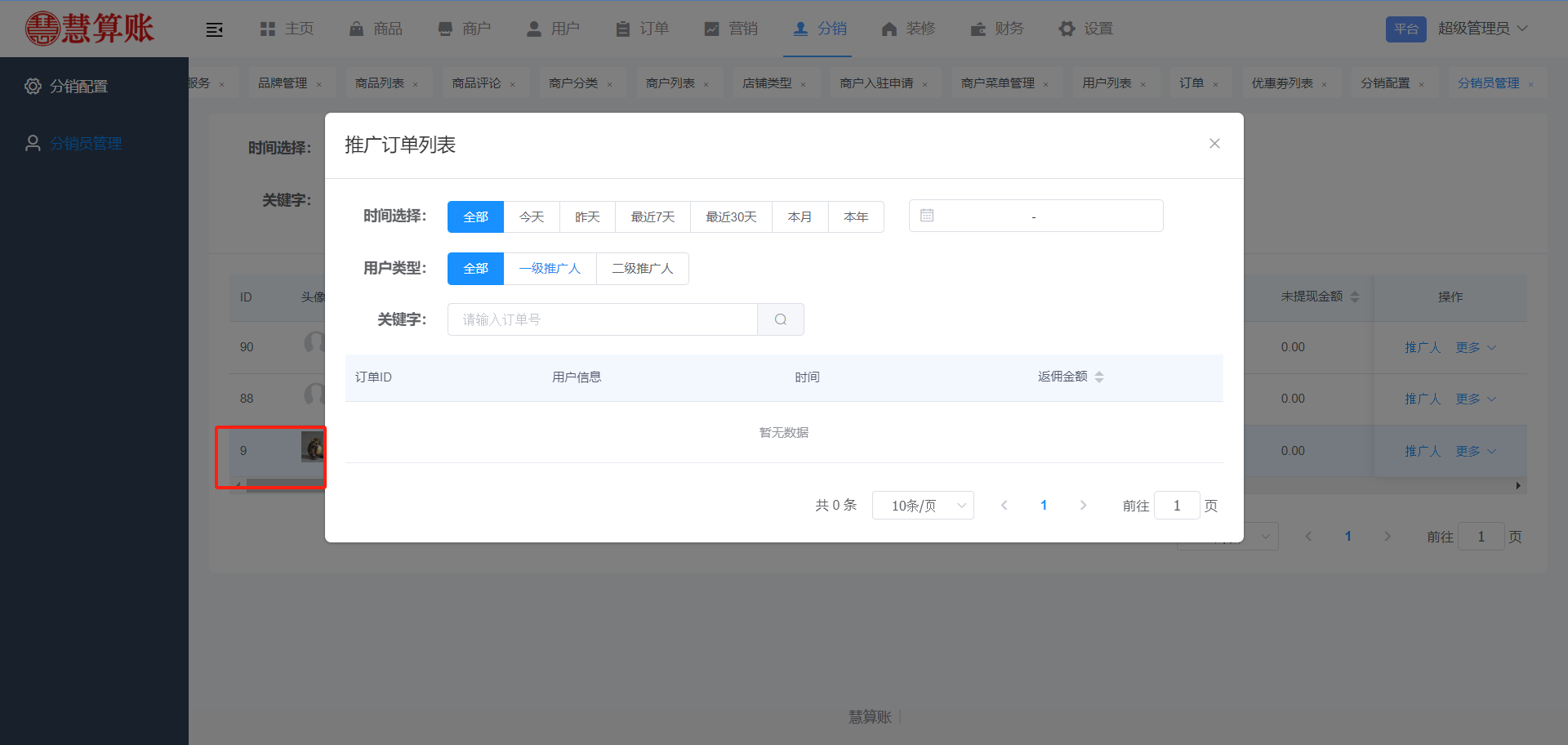Select 二级推广人 user type

click(x=643, y=269)
